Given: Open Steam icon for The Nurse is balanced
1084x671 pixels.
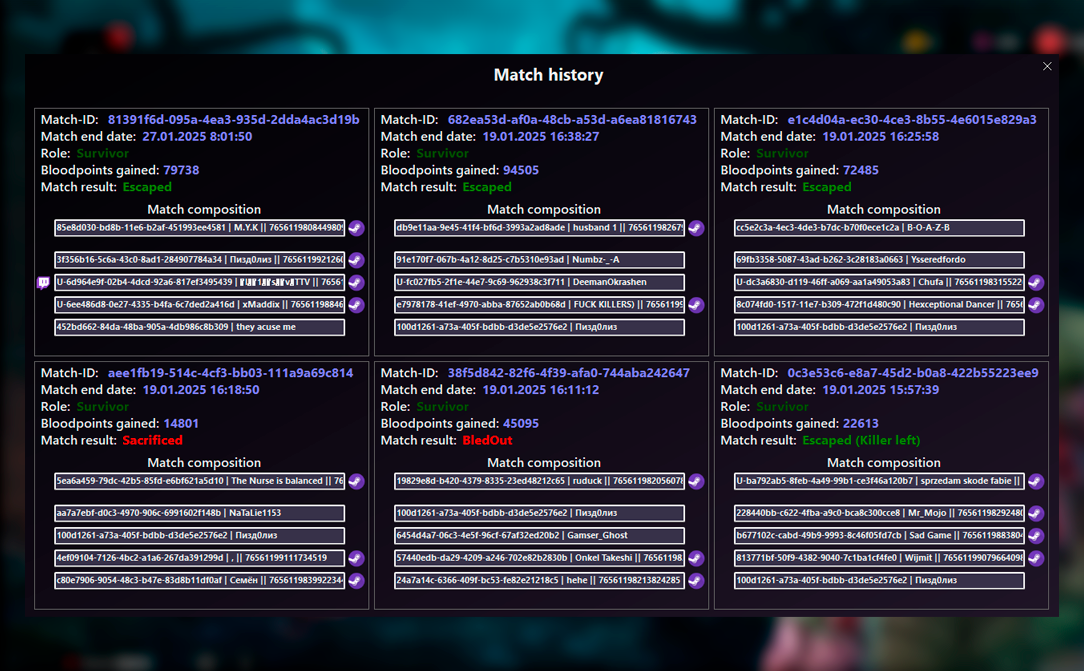Looking at the screenshot, I should pyautogui.click(x=356, y=481).
